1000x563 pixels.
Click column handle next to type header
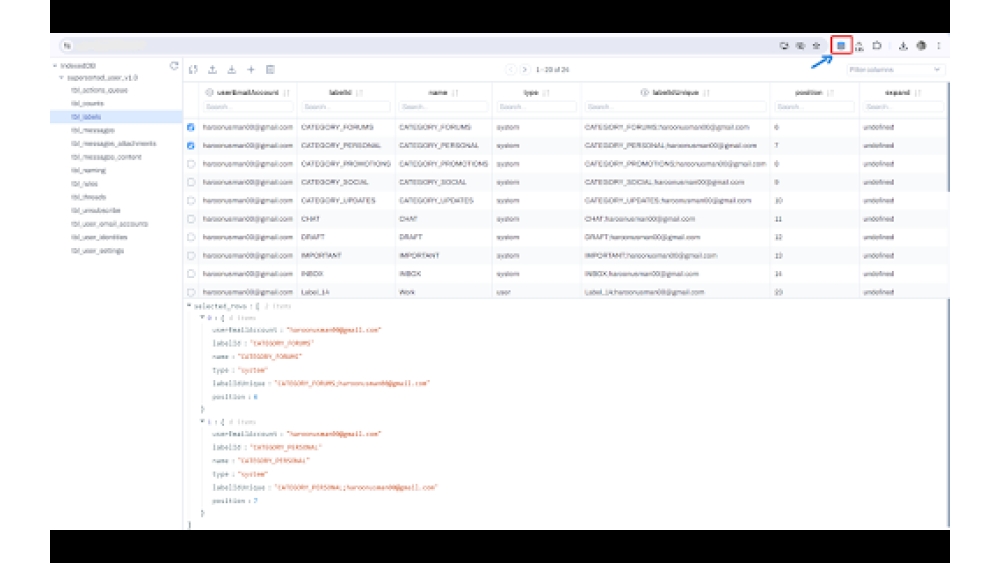tap(546, 92)
